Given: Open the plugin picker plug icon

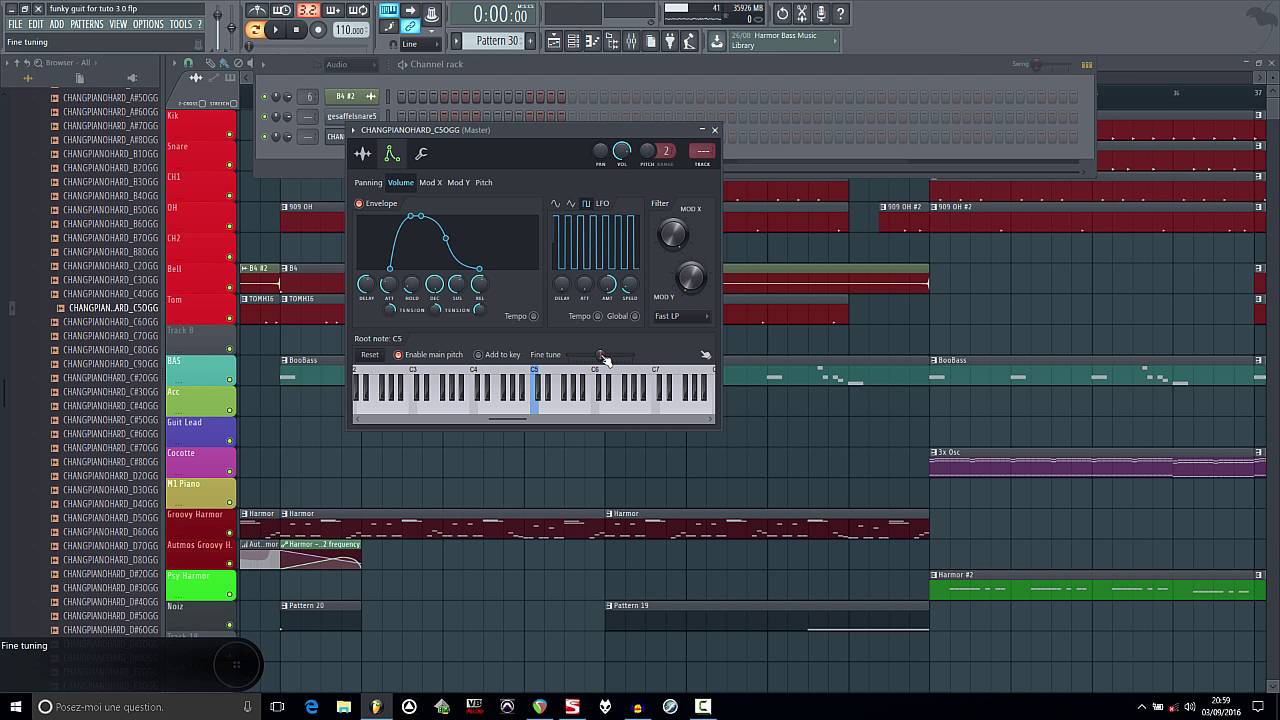Looking at the screenshot, I should (670, 41).
